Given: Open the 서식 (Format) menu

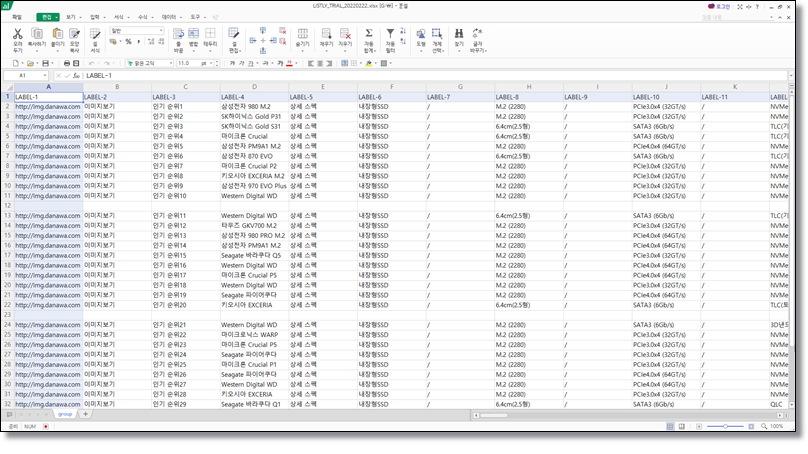Looking at the screenshot, I should click(x=119, y=18).
